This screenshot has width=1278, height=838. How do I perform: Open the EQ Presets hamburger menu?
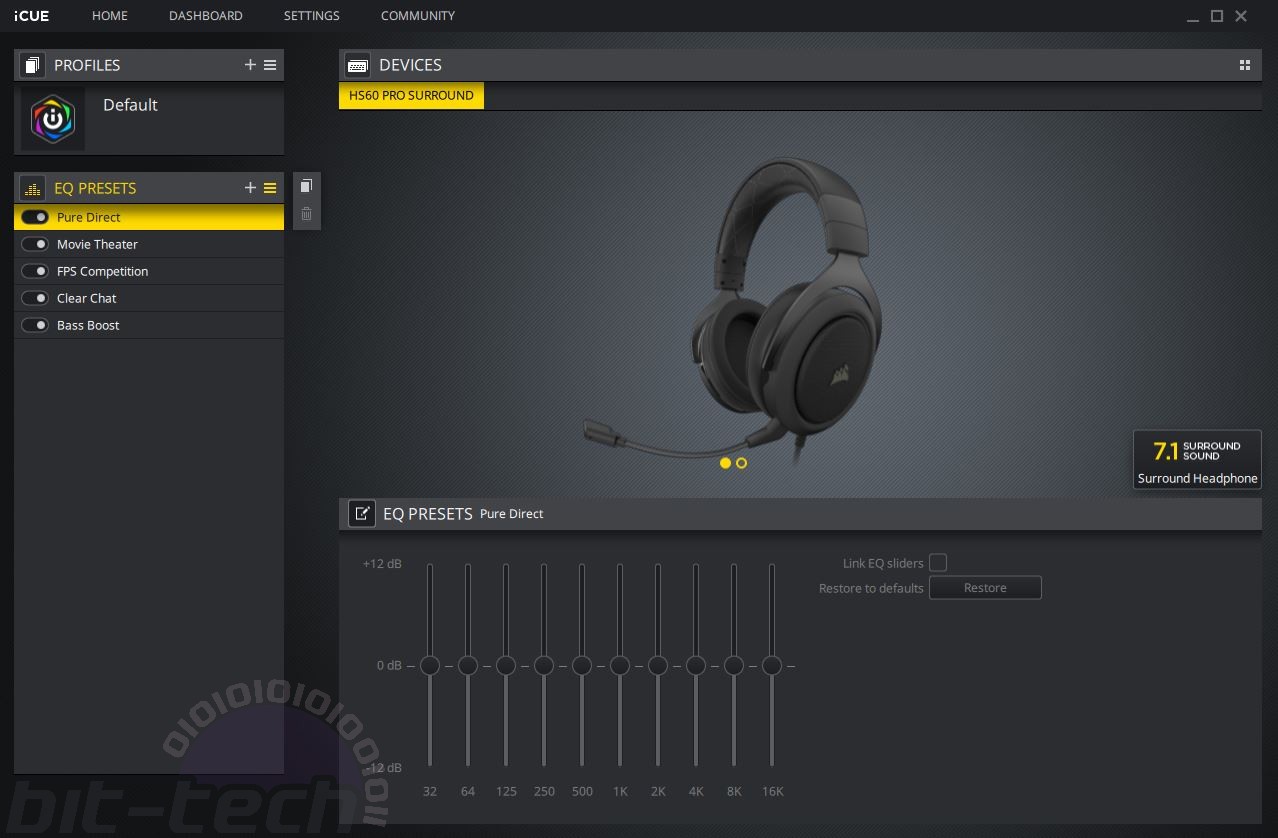[270, 188]
